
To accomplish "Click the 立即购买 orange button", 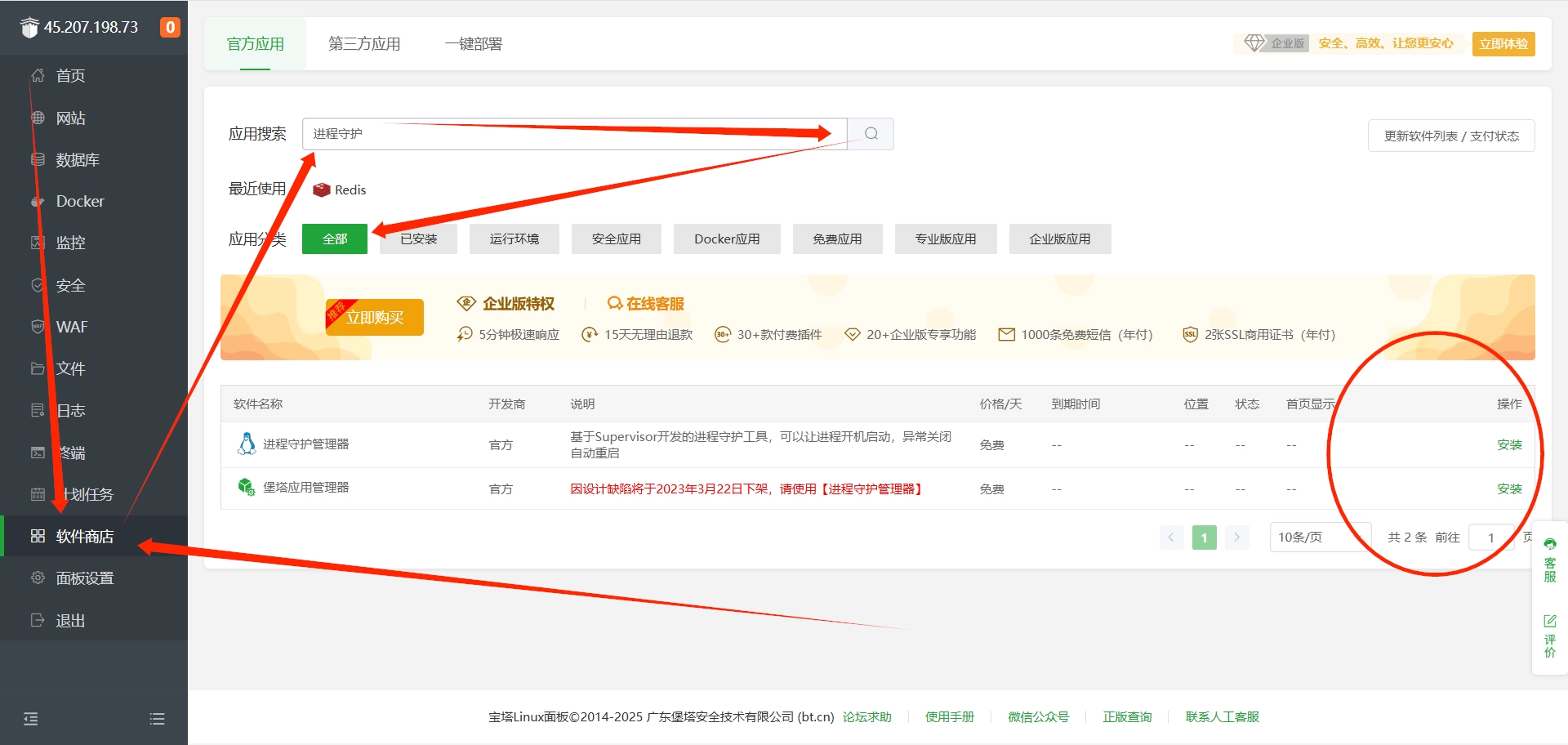I will (x=375, y=317).
